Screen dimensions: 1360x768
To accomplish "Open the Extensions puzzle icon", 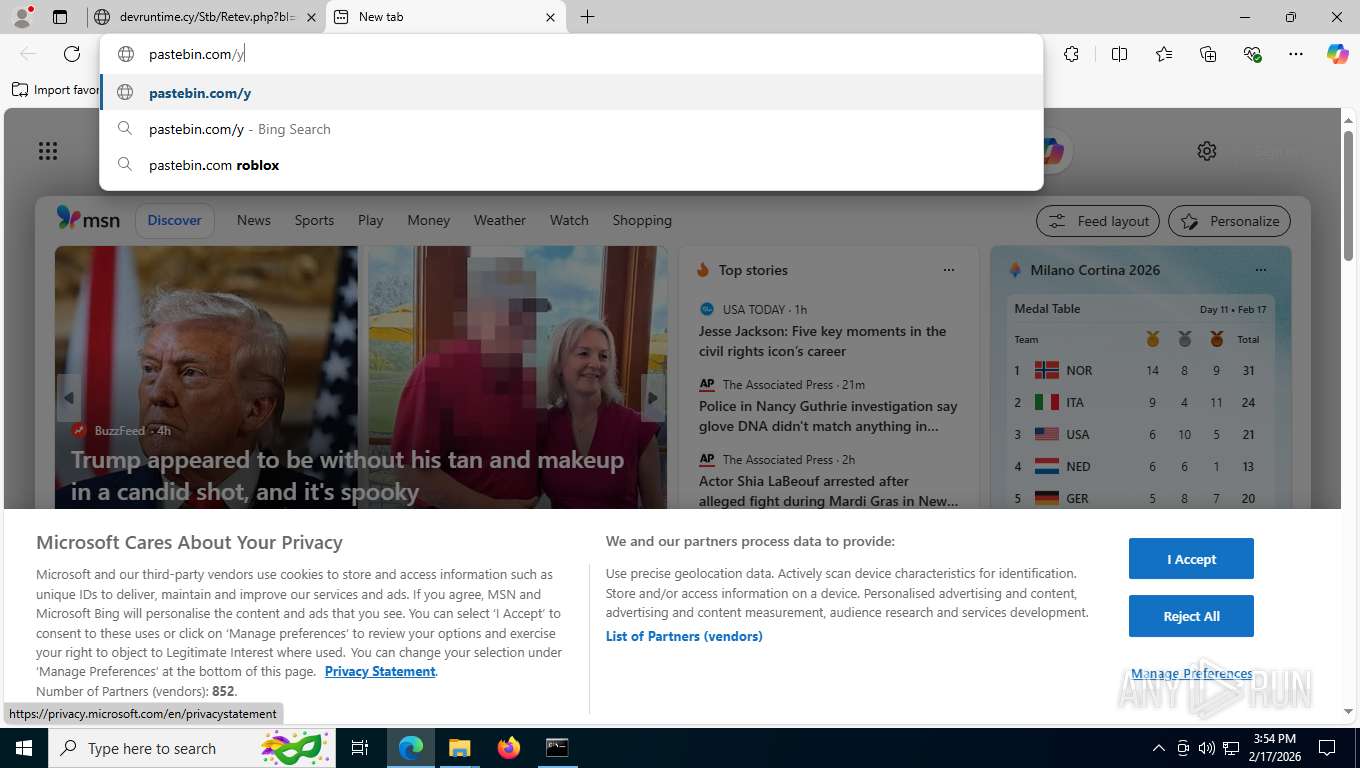I will coord(1072,54).
